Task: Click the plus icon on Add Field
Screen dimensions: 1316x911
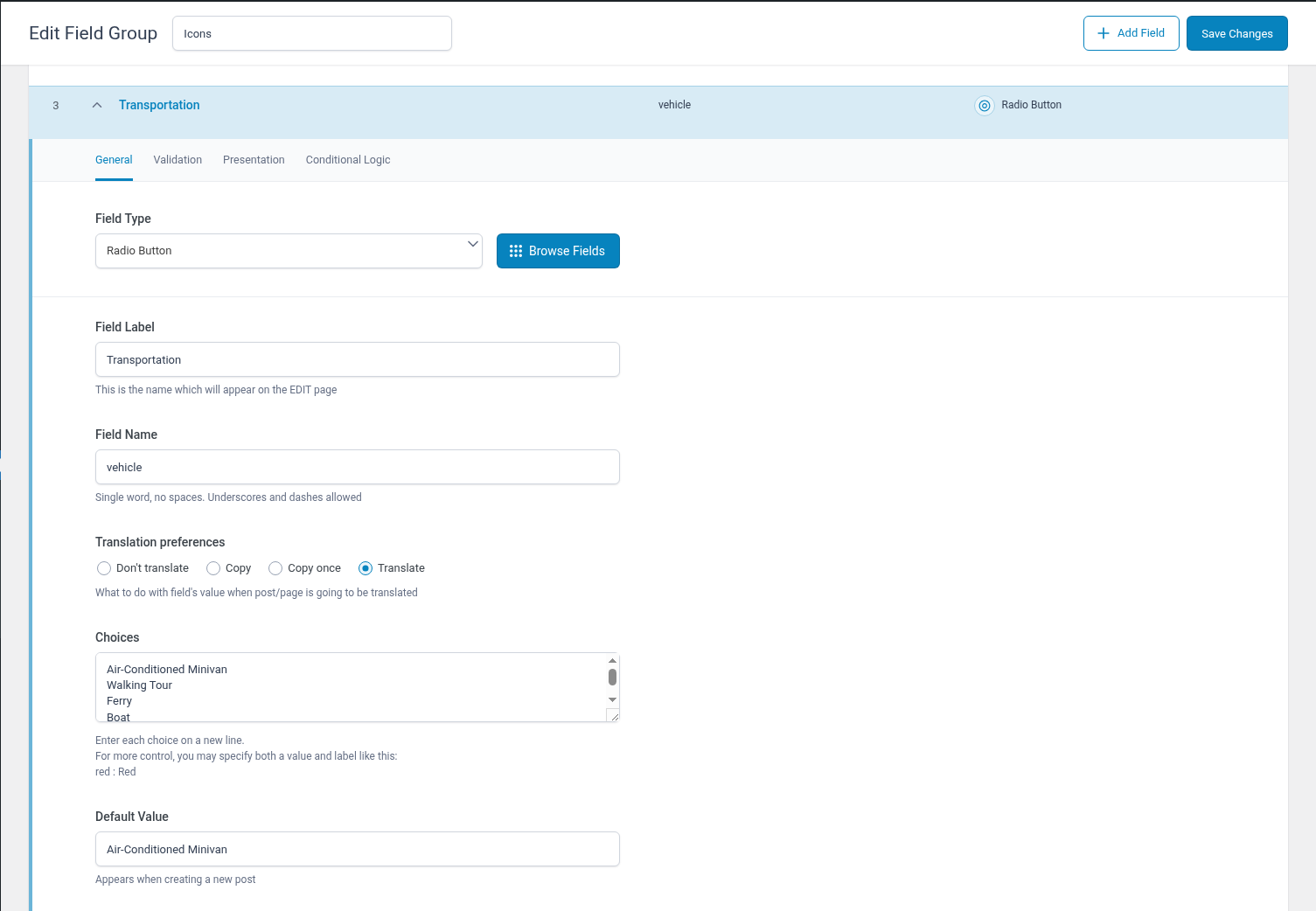Action: [x=1104, y=33]
